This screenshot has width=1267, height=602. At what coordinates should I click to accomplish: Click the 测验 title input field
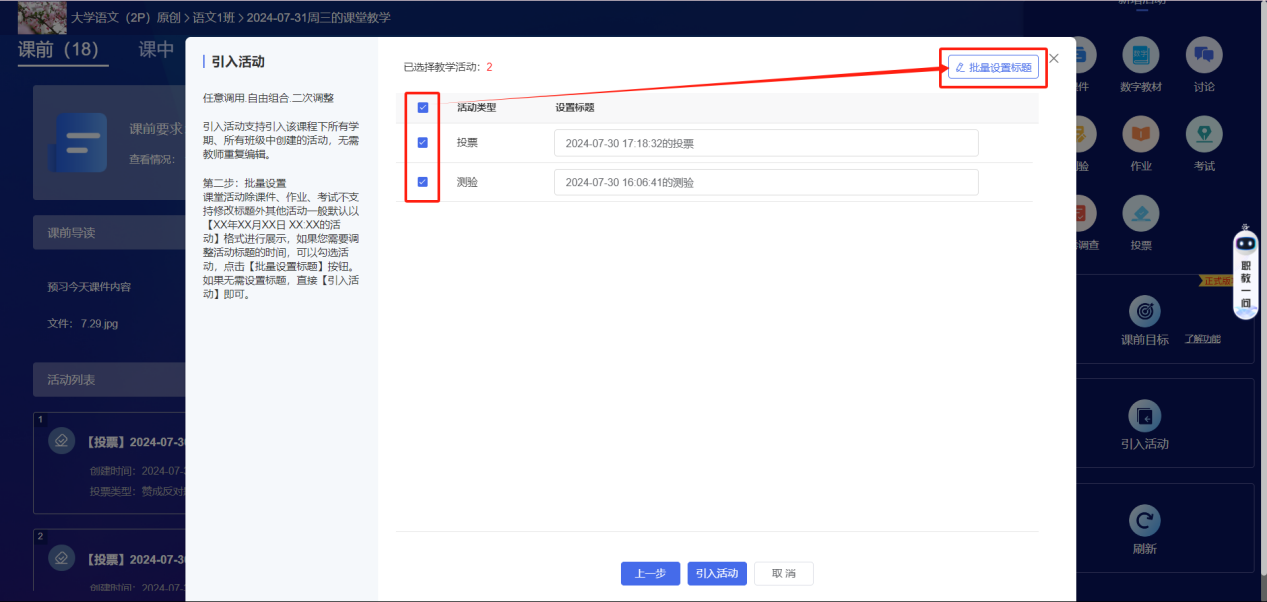[765, 182]
